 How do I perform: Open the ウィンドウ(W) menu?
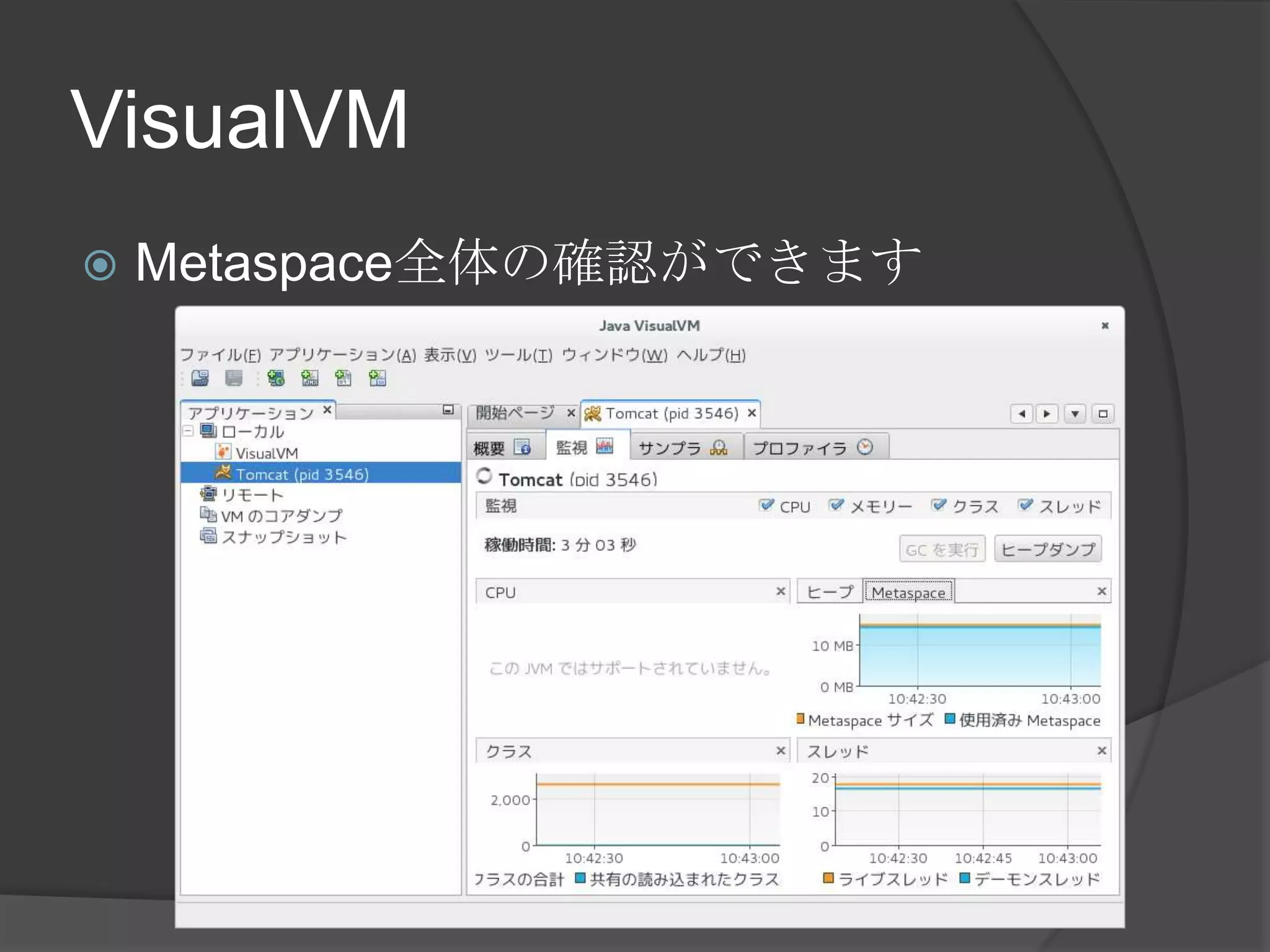pyautogui.click(x=615, y=355)
